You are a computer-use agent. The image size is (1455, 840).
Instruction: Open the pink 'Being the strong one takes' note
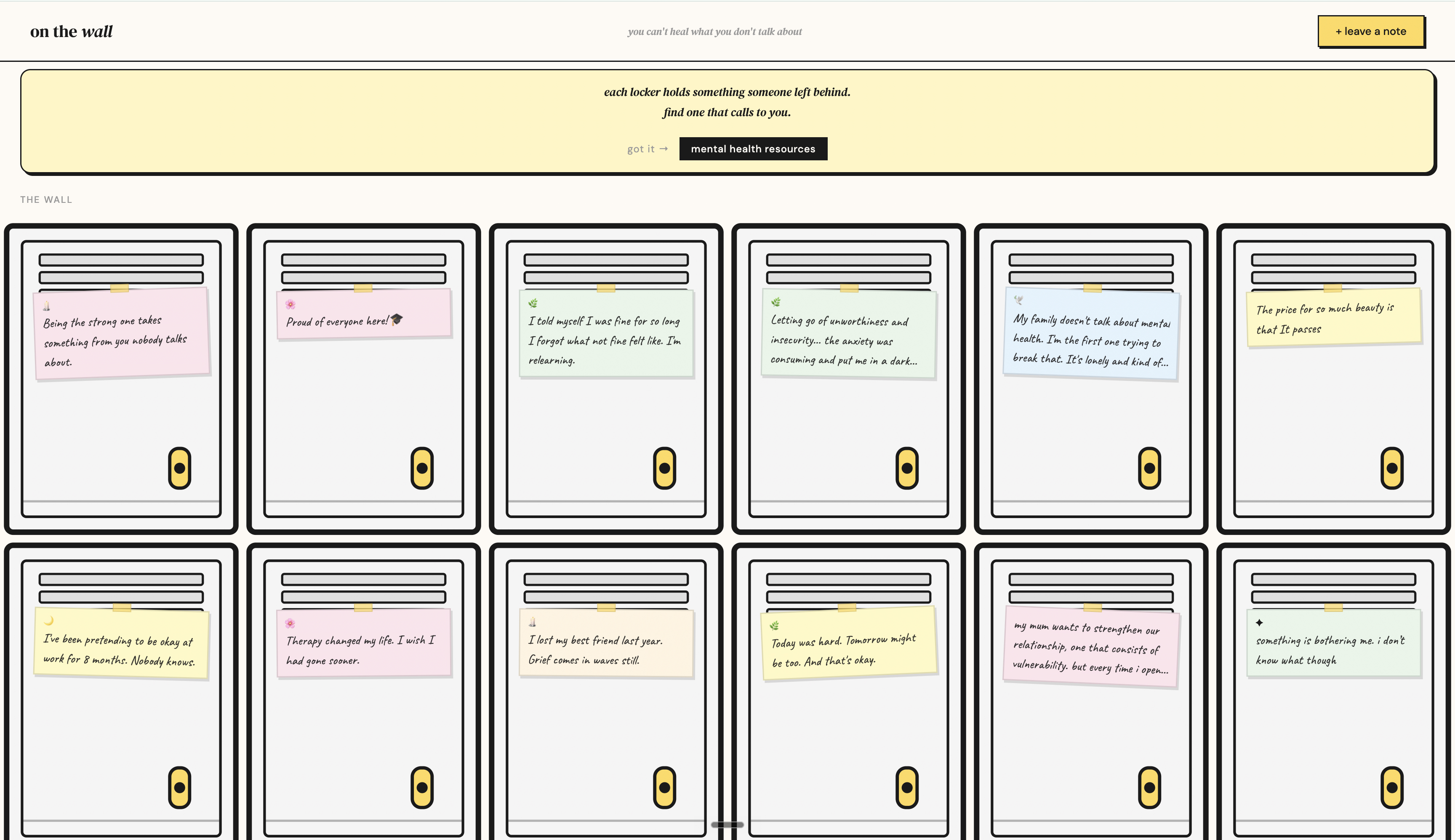(x=122, y=333)
